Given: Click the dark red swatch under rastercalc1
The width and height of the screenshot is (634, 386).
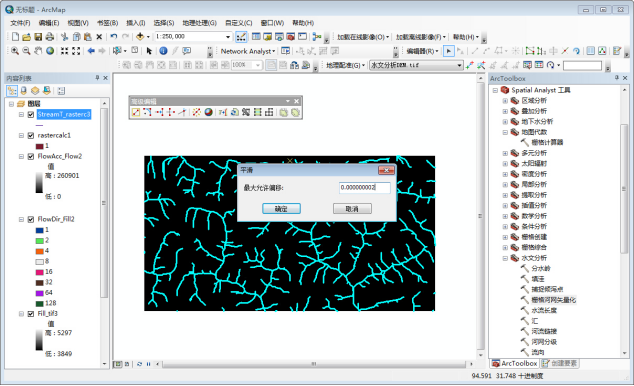Looking at the screenshot, I should click(39, 146).
